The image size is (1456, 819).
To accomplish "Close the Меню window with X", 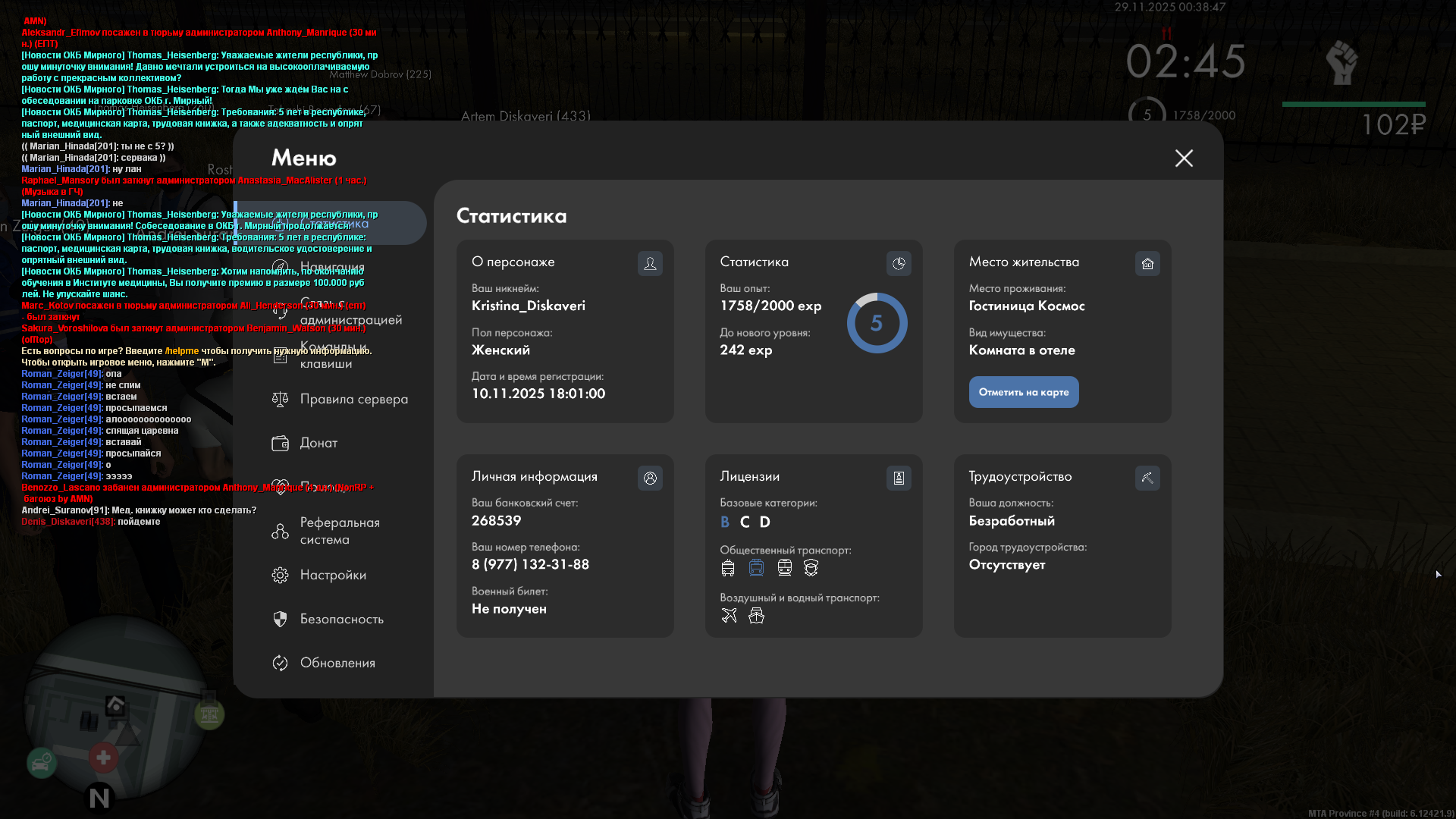I will point(1184,158).
